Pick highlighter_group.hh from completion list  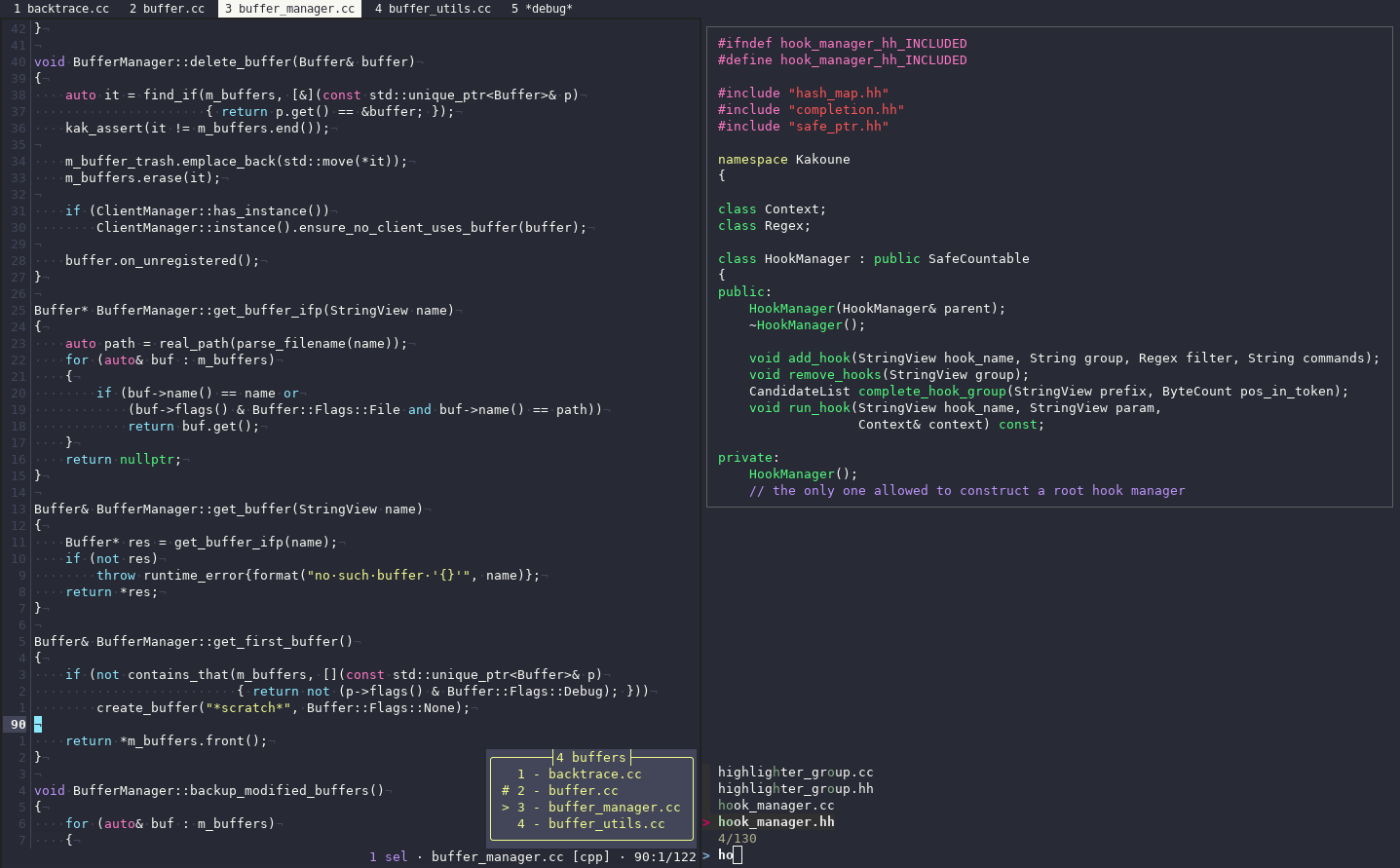(x=795, y=789)
